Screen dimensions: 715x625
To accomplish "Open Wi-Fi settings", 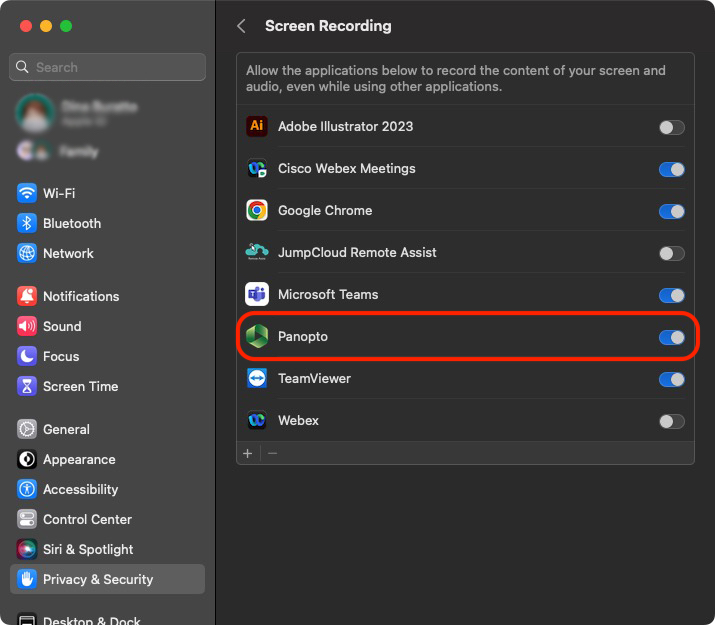I will click(x=107, y=193).
